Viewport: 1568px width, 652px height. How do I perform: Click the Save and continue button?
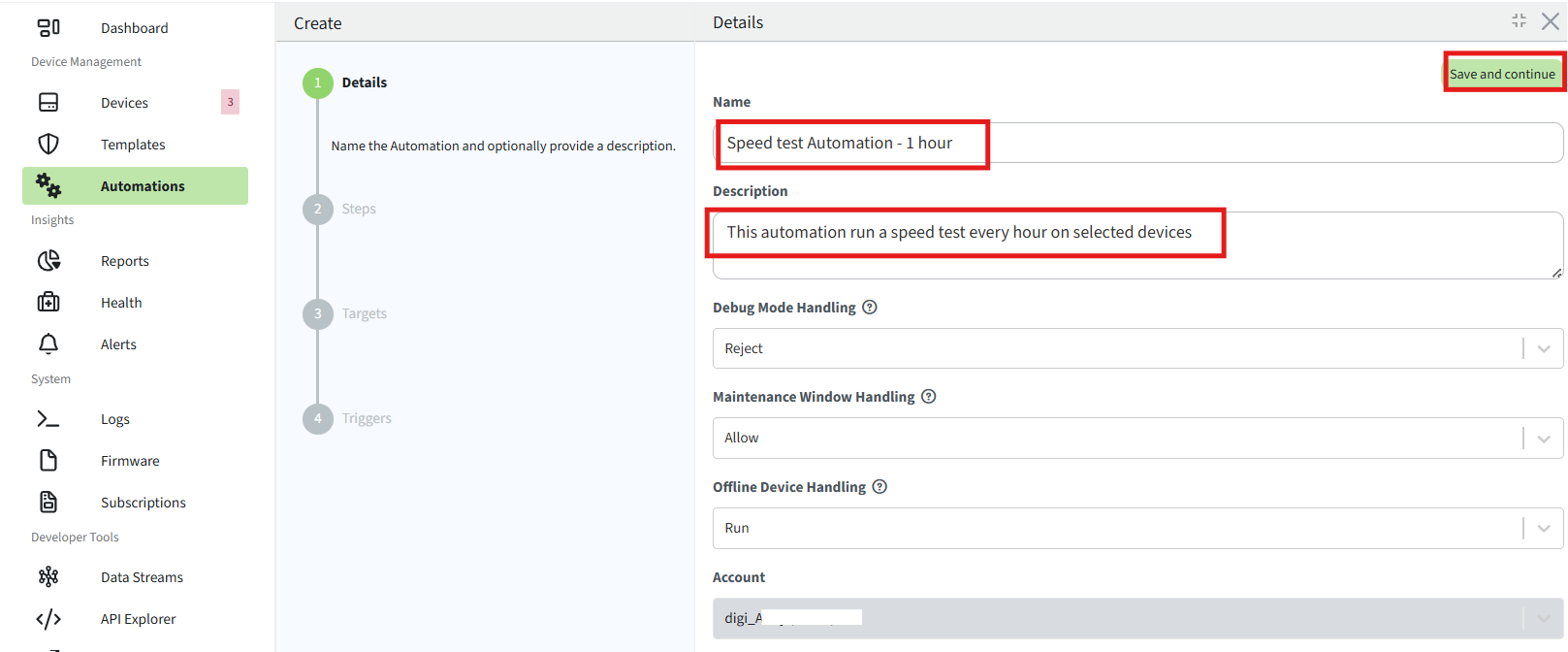click(1502, 74)
